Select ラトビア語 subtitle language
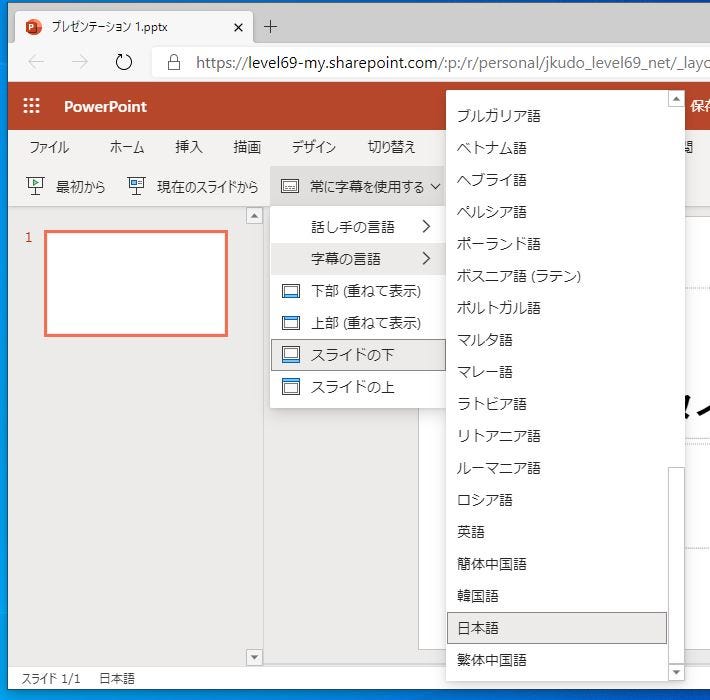Screen dimensions: 710x700 click(556, 404)
